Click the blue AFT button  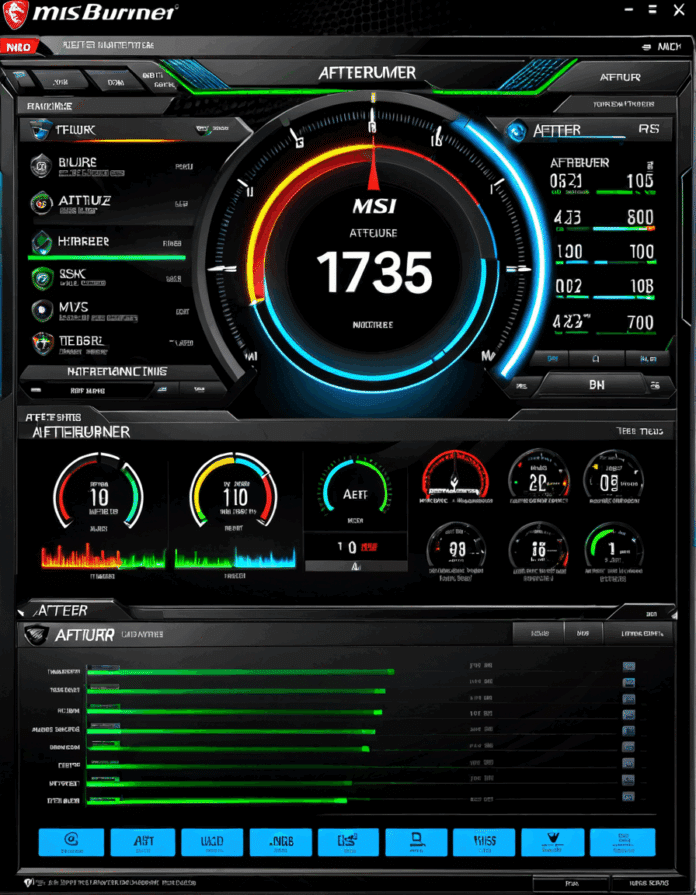pyautogui.click(x=143, y=842)
